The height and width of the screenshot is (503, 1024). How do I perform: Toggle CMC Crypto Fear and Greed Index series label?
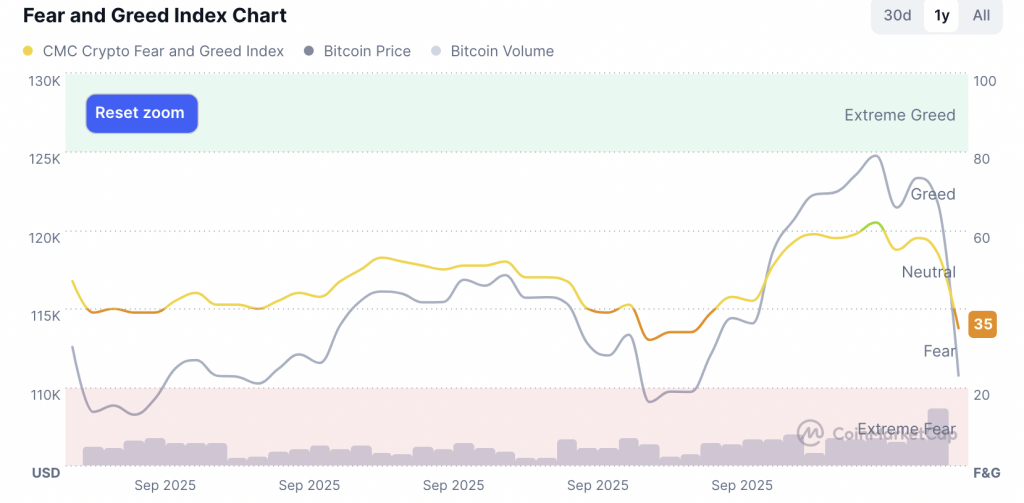tap(163, 51)
